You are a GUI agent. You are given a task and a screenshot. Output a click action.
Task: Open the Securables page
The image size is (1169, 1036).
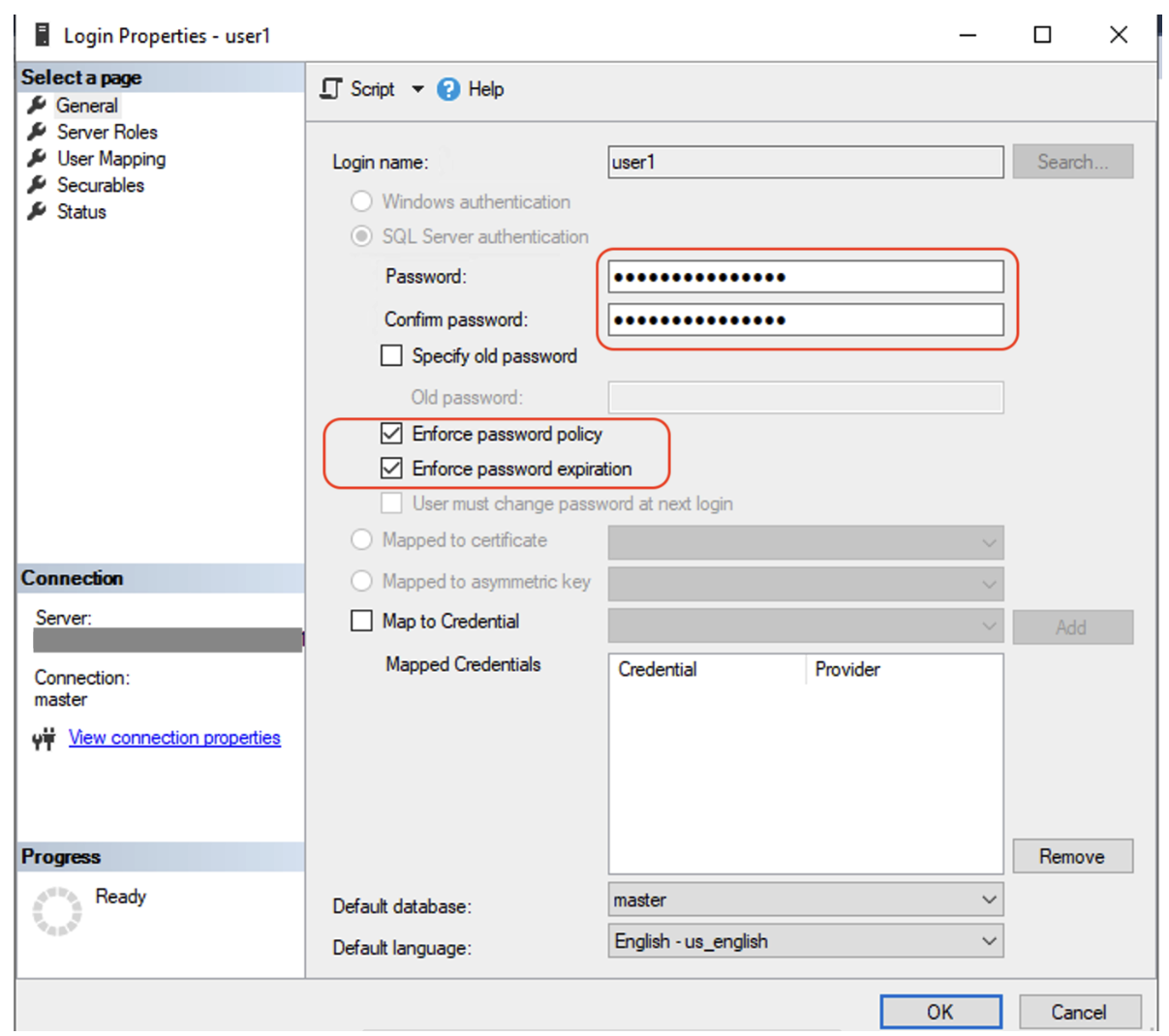click(100, 185)
